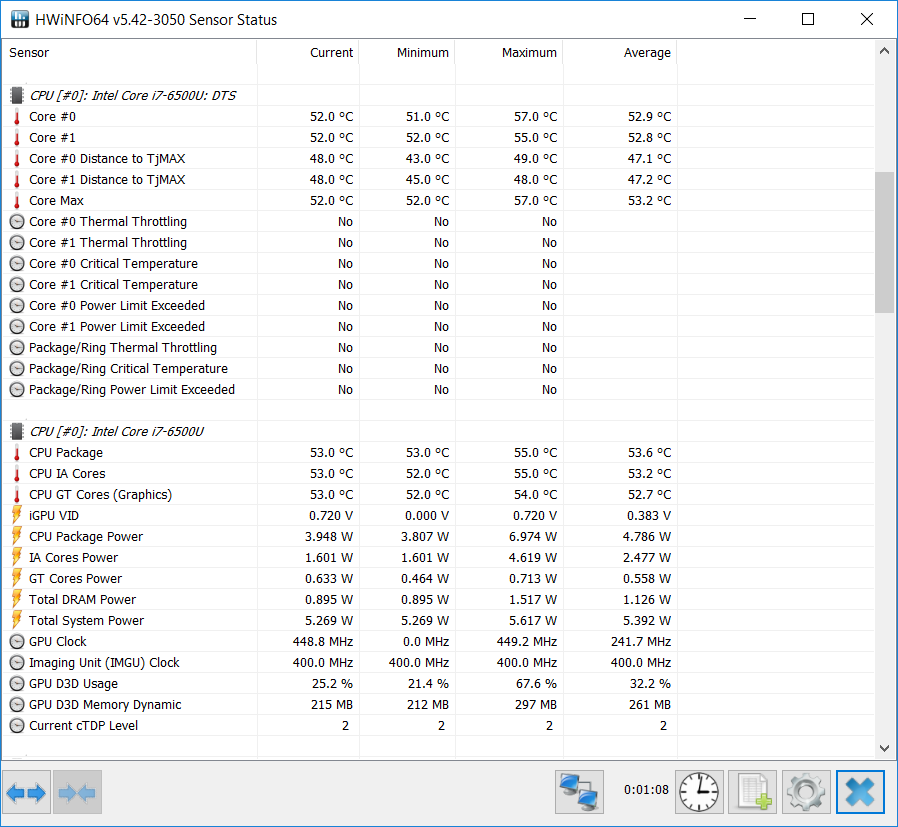Image resolution: width=898 pixels, height=827 pixels.
Task: Click the expand columns arrows button
Action: pos(26,794)
